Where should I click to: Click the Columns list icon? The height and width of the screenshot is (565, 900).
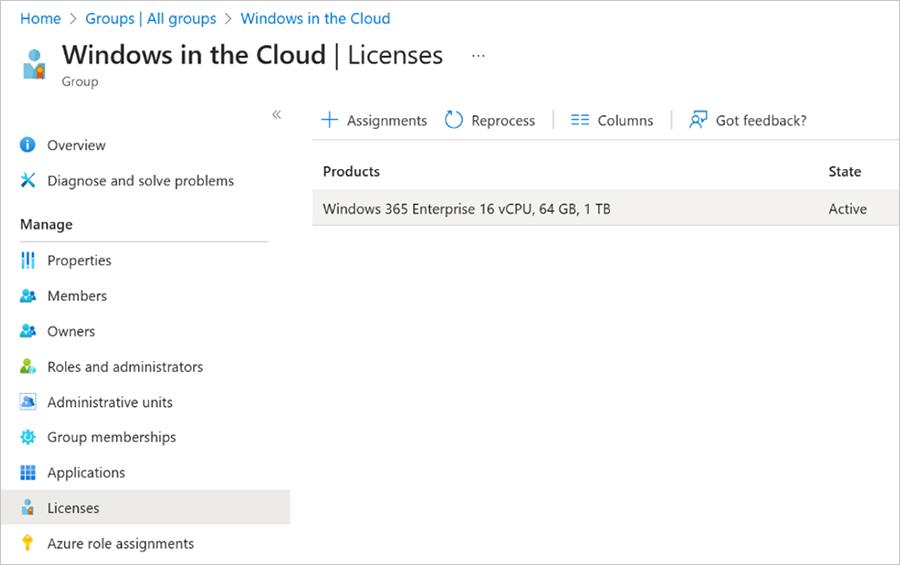point(580,120)
